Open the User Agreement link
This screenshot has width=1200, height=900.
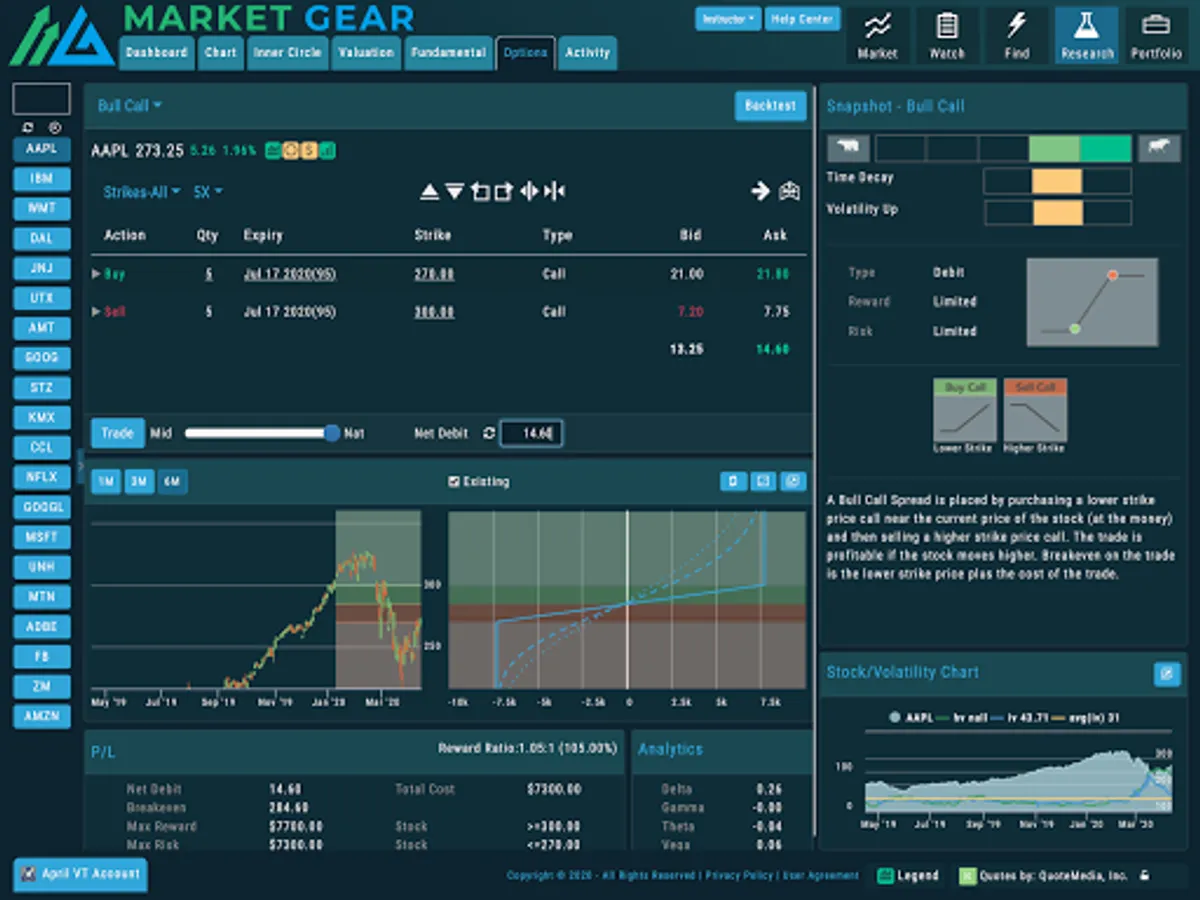click(820, 875)
